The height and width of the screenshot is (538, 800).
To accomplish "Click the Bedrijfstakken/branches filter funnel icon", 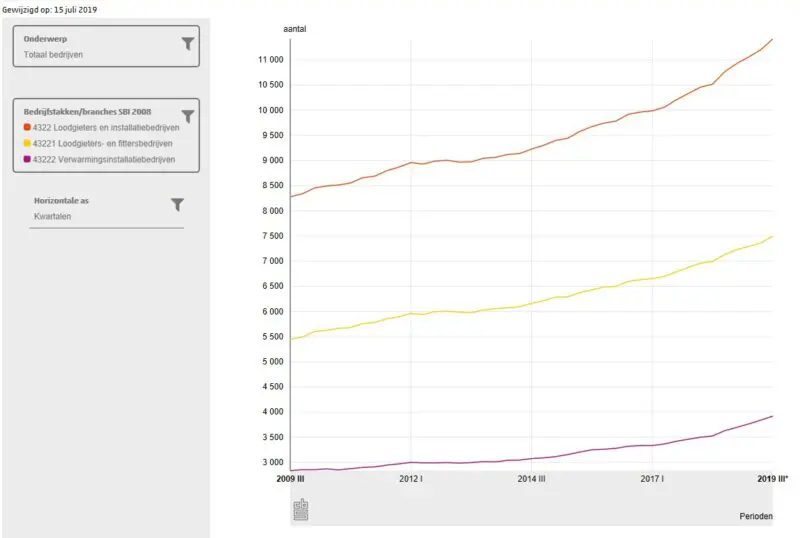I will click(x=187, y=116).
